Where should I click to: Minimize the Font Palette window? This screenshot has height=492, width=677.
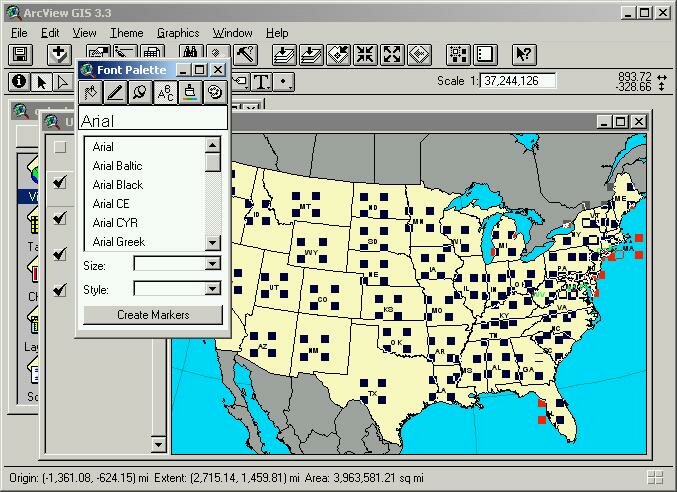183,70
